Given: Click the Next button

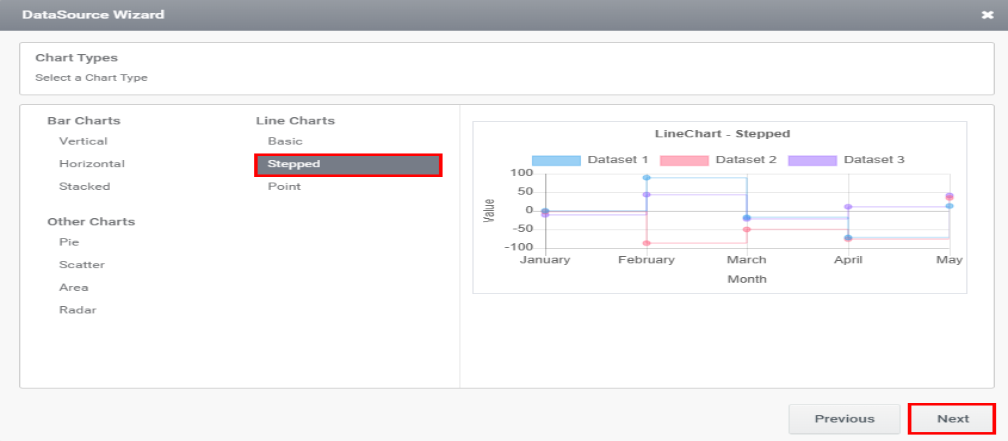Looking at the screenshot, I should coord(952,419).
